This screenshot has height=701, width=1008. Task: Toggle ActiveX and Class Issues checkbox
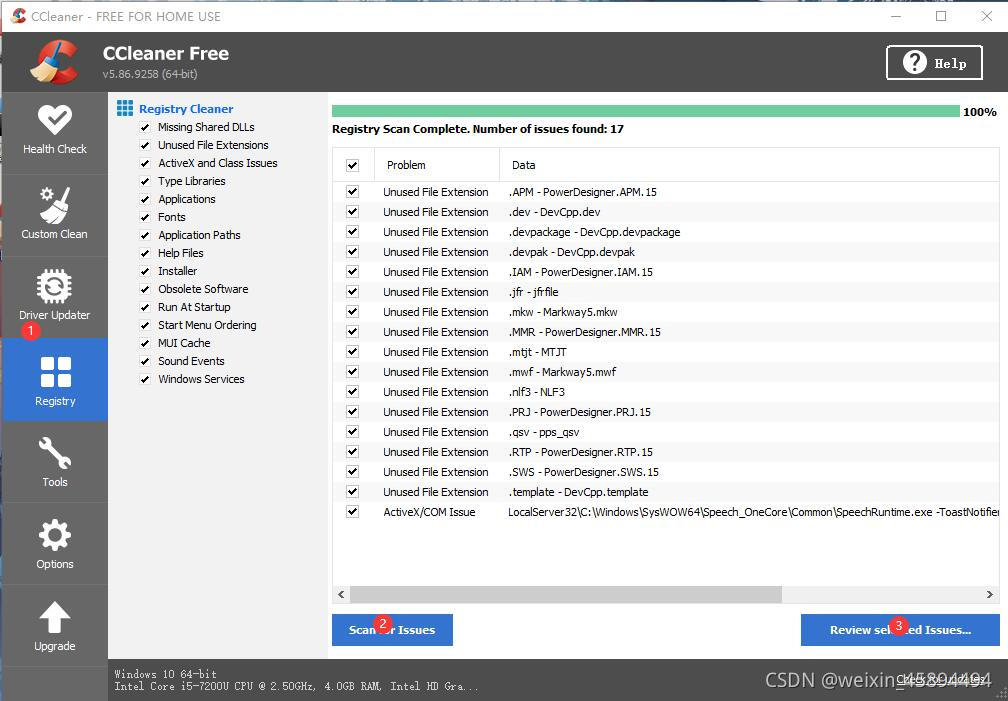[x=145, y=163]
